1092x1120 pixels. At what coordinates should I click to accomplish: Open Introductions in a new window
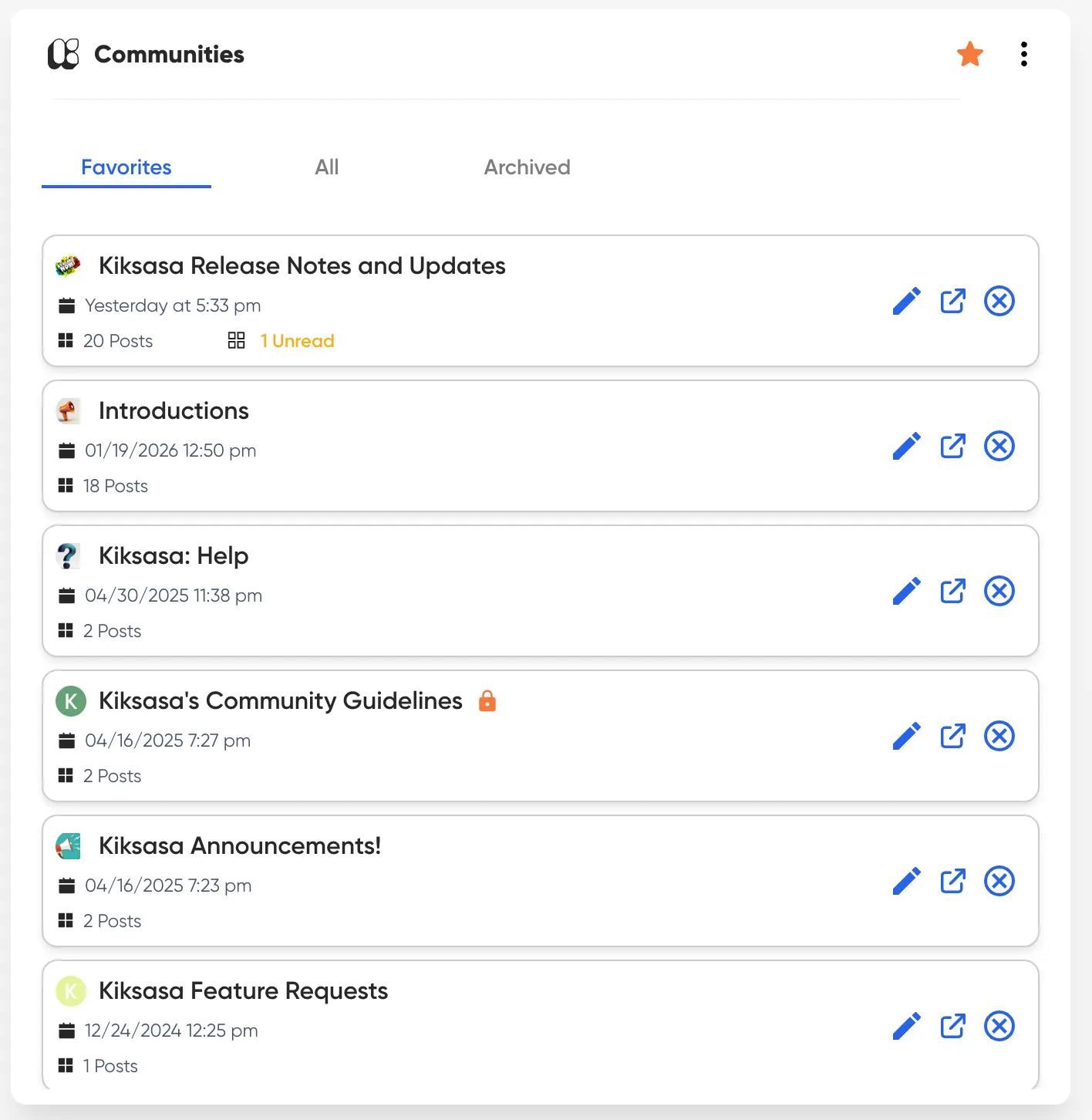[953, 446]
